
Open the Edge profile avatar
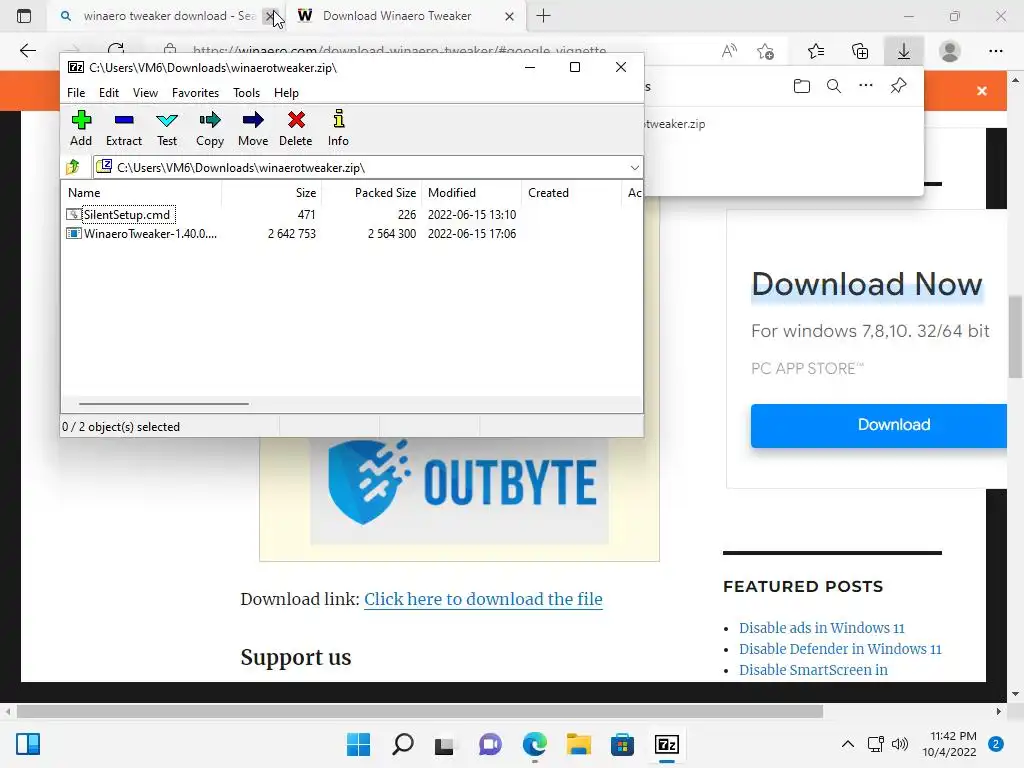coord(950,51)
